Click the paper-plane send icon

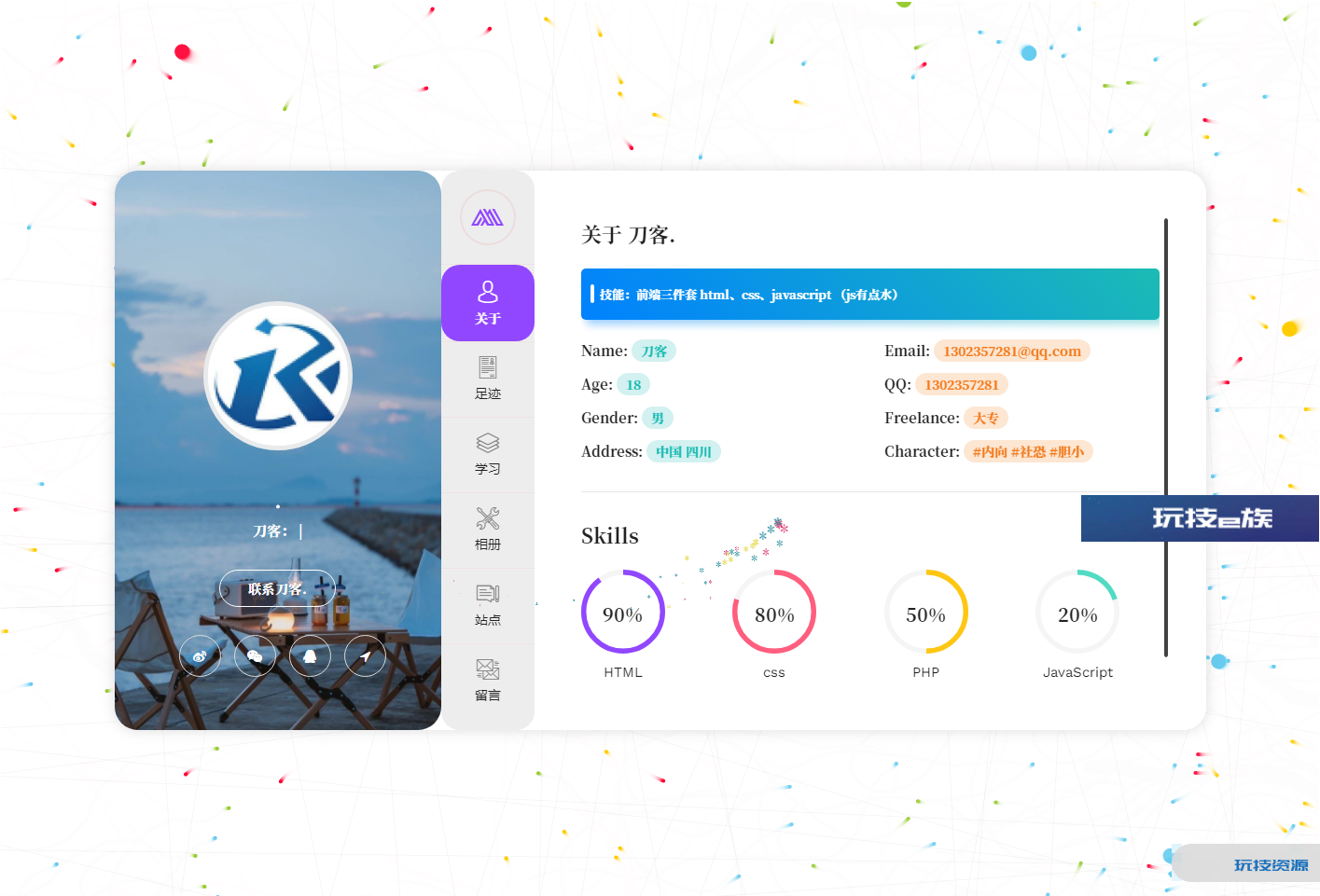[x=365, y=656]
